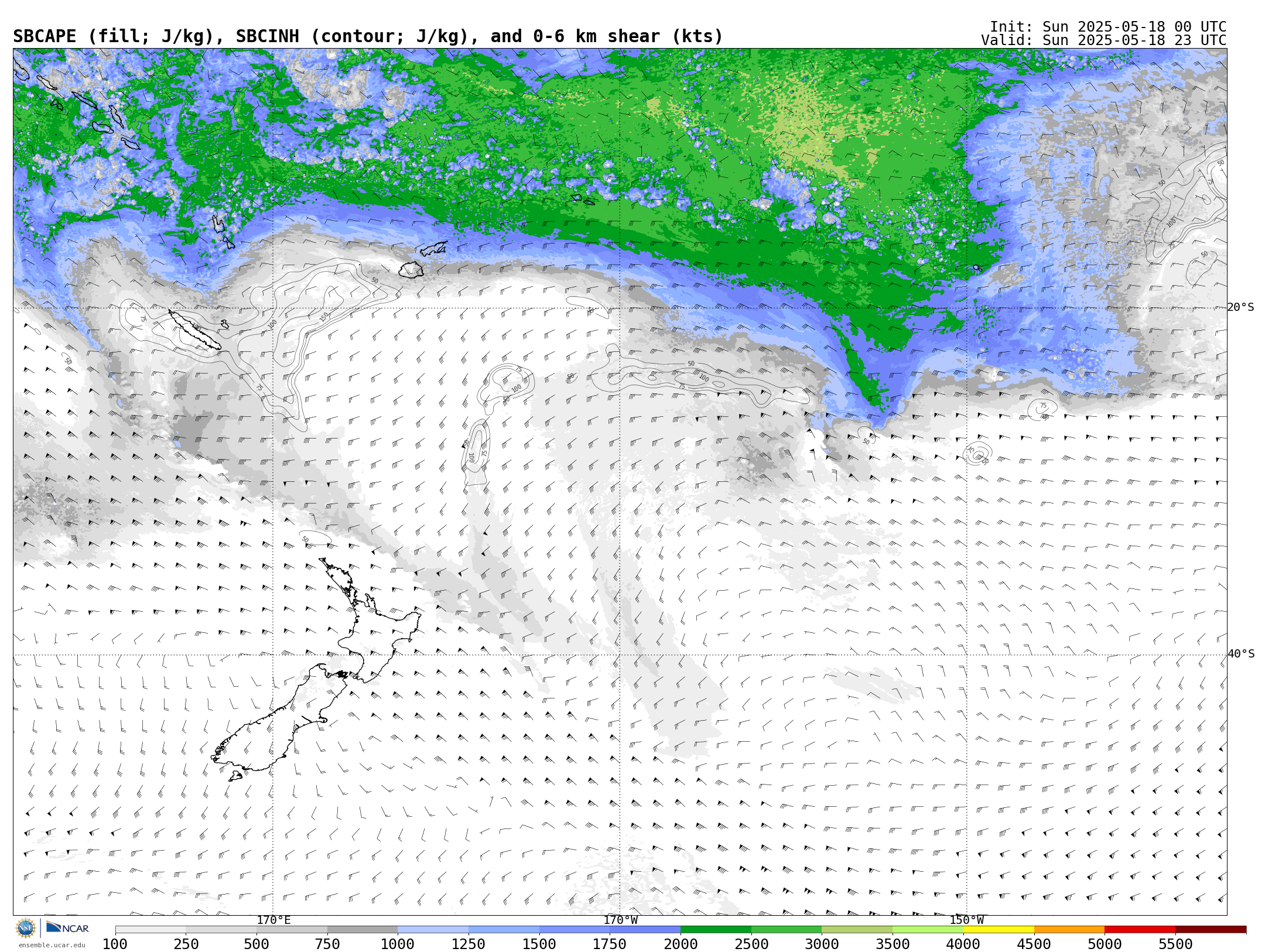
Task: Click the yellow 4000–4500 colorbar segment
Action: pos(999,930)
